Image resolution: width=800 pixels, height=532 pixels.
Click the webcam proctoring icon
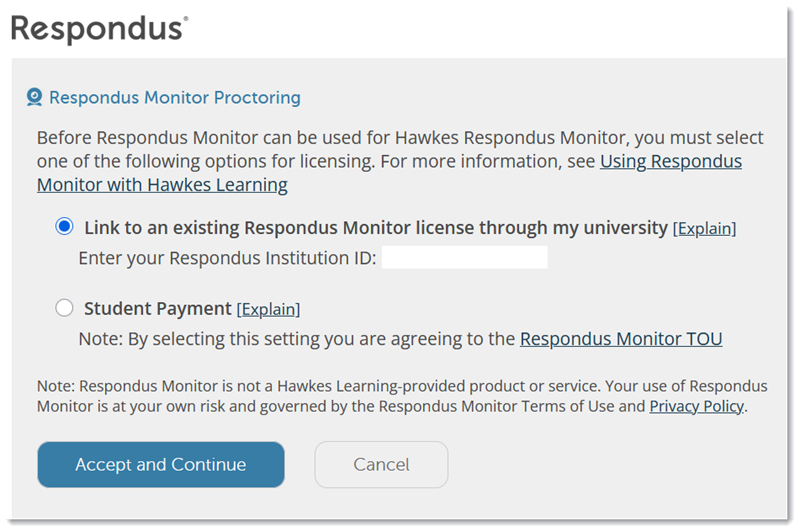tap(34, 97)
